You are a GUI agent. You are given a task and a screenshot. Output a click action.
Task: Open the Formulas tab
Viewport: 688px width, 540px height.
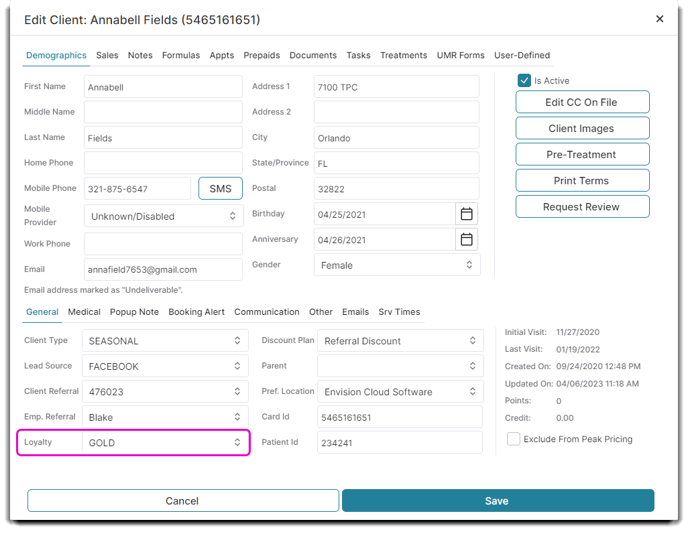click(181, 55)
